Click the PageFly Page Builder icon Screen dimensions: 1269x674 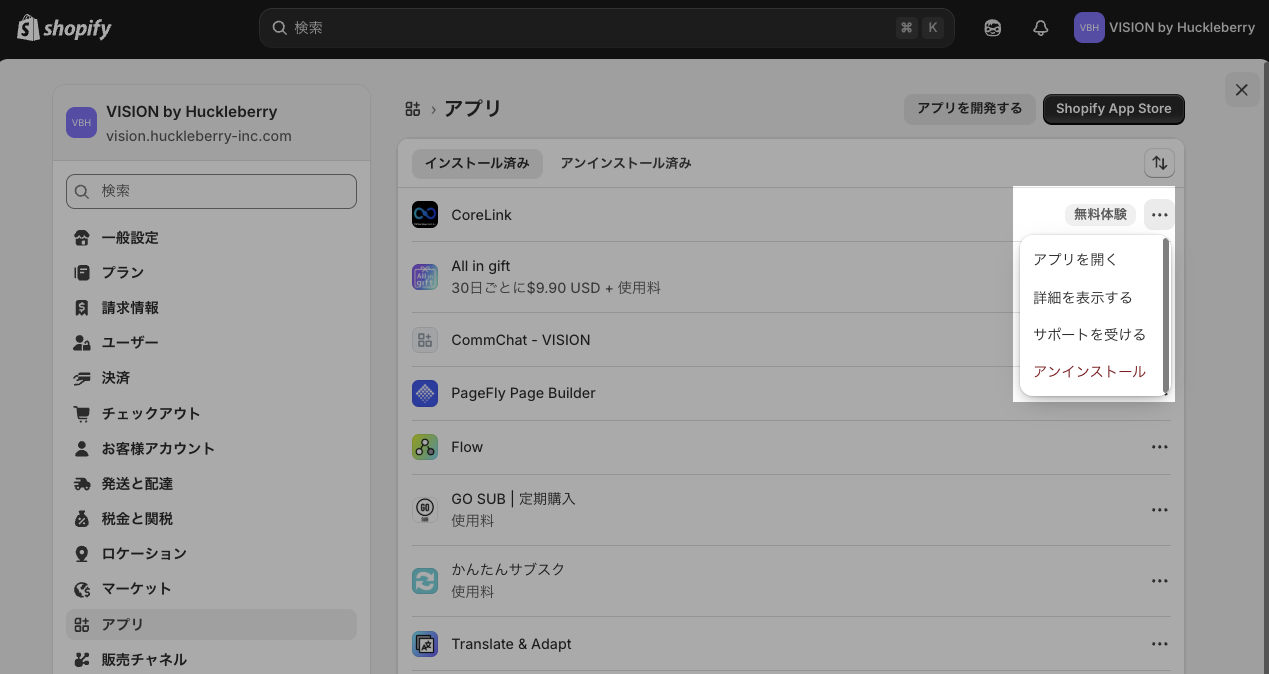point(425,393)
